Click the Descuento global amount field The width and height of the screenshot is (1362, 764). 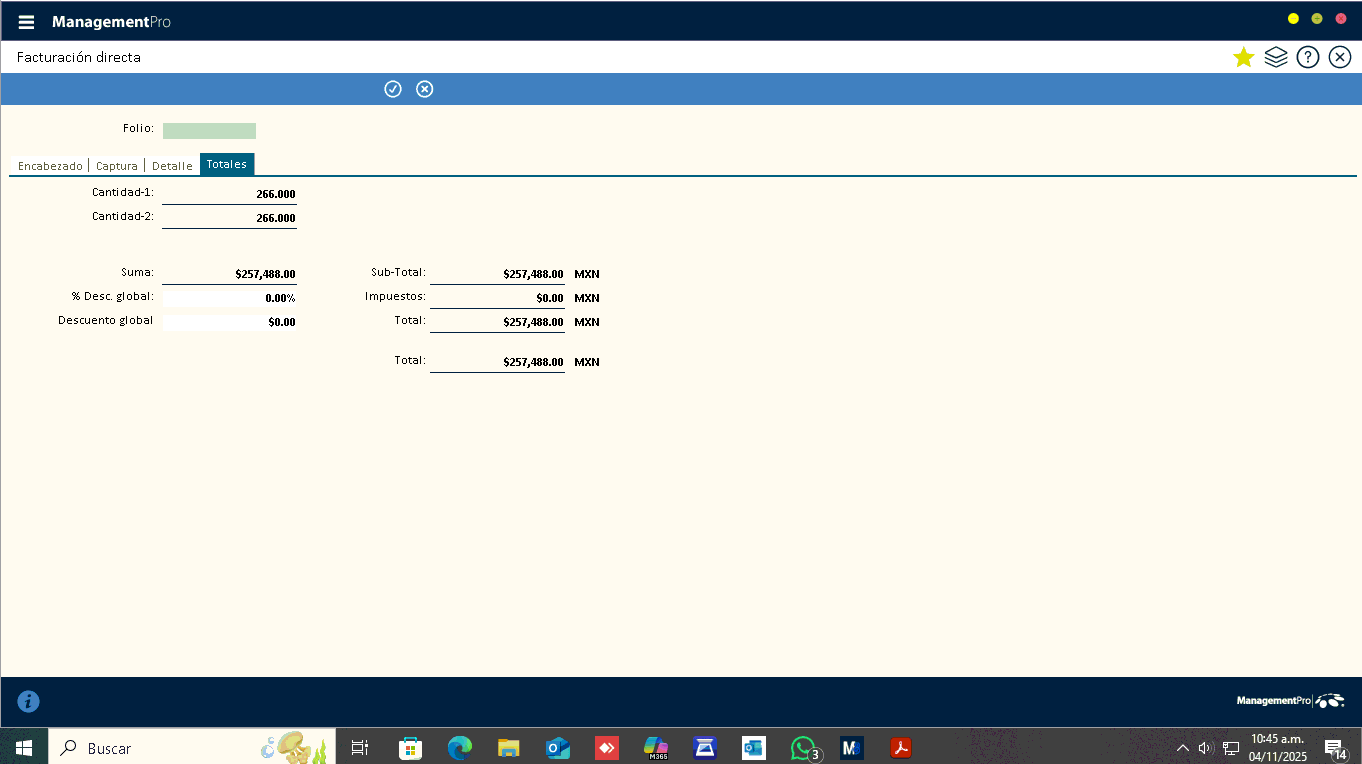click(229, 322)
